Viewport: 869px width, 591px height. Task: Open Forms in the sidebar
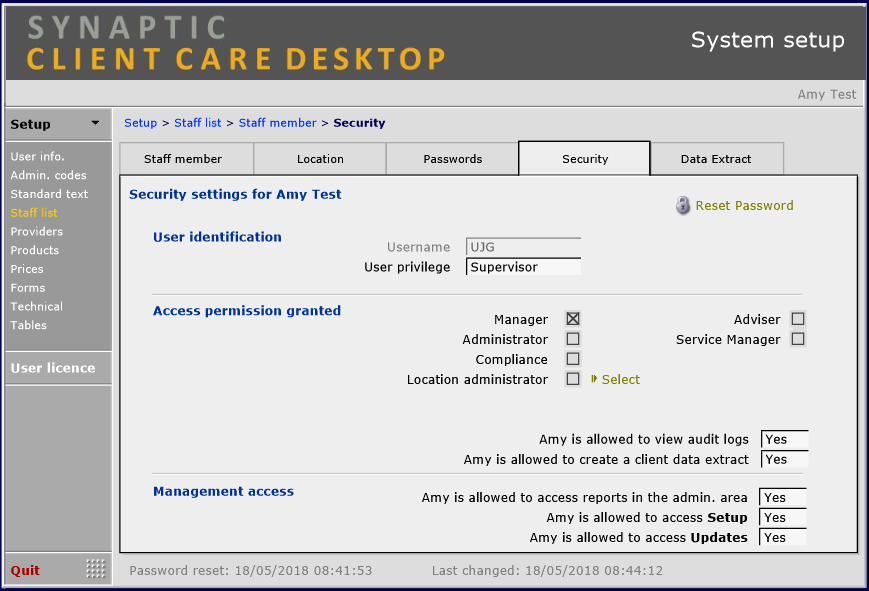(28, 288)
